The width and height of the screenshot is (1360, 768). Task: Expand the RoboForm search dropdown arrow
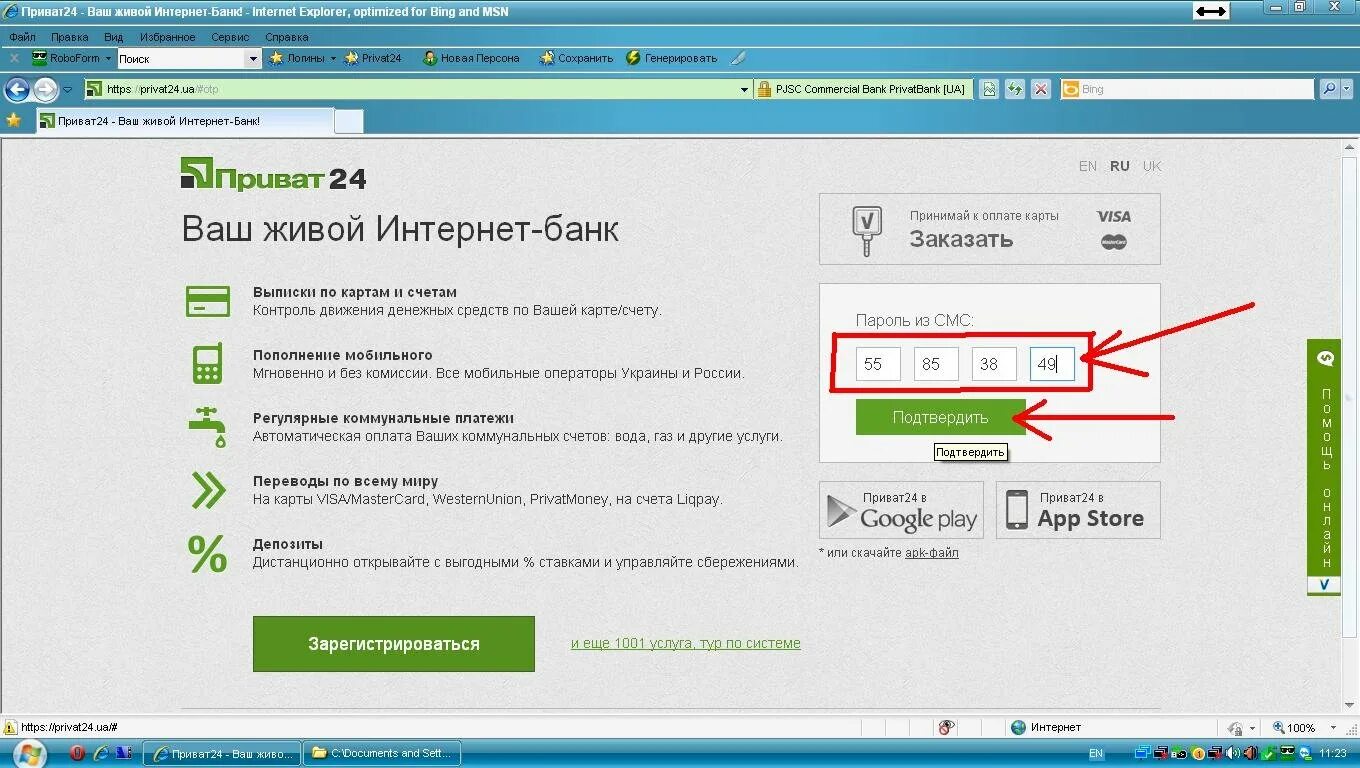[253, 59]
